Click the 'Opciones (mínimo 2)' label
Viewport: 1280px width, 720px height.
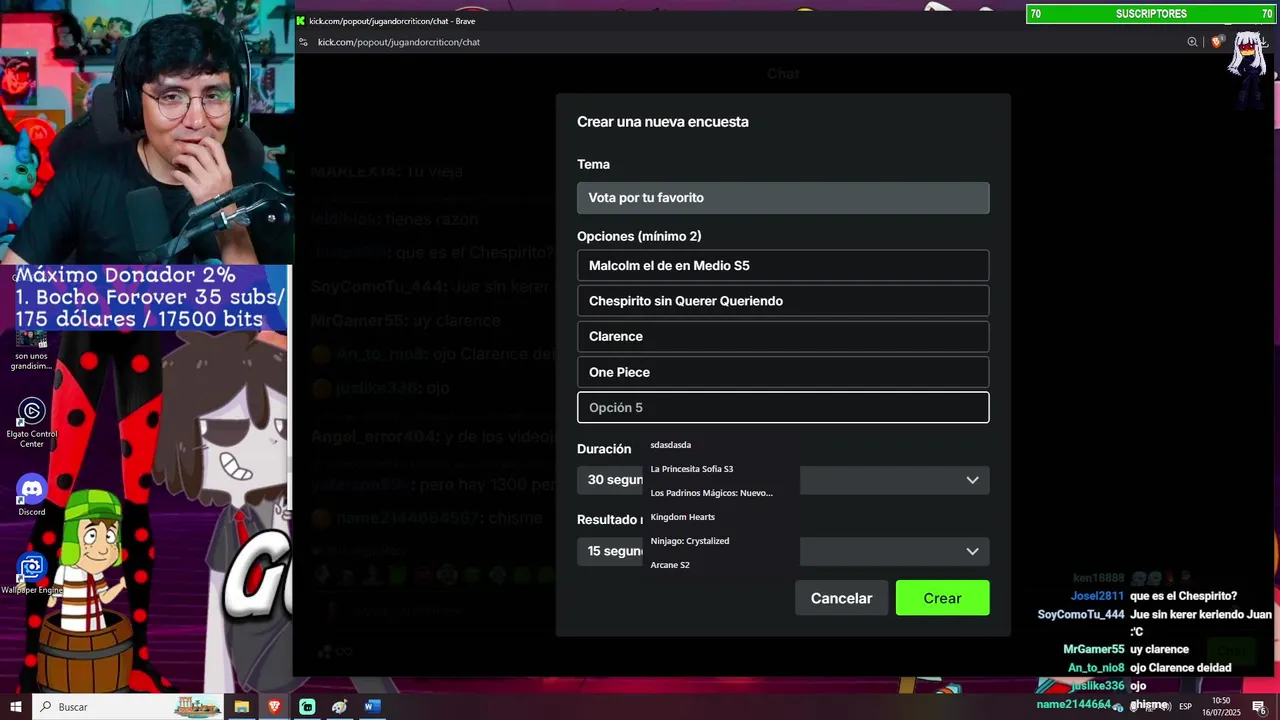pos(639,236)
